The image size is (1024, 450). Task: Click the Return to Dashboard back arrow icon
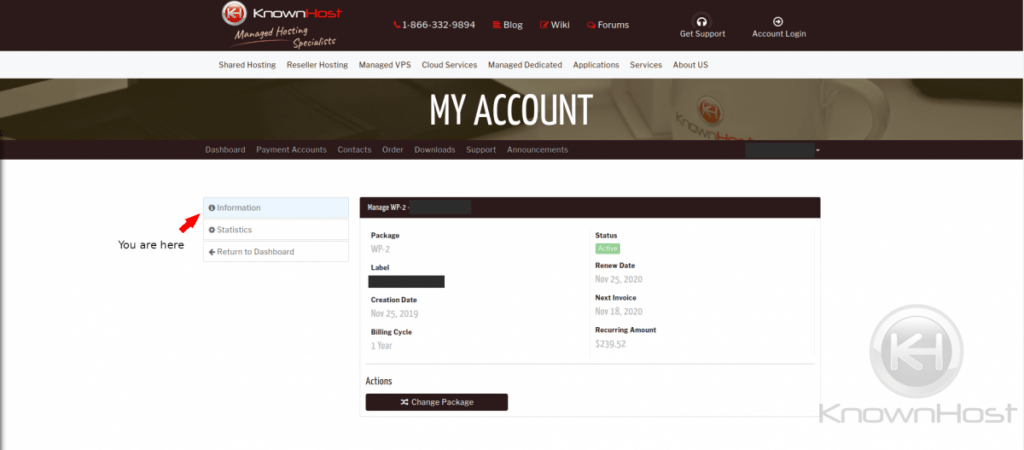point(212,252)
